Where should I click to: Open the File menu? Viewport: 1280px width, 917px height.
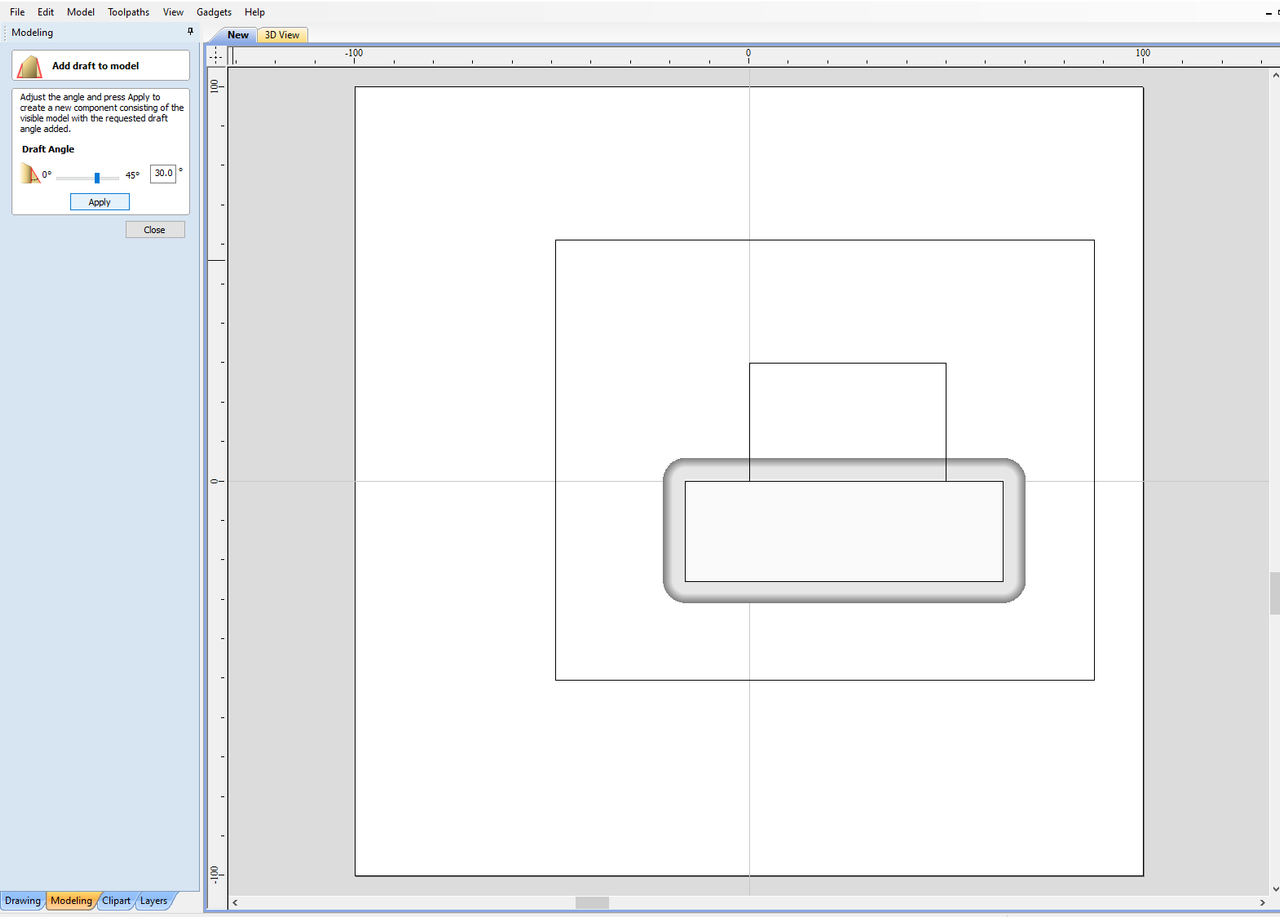pos(17,12)
